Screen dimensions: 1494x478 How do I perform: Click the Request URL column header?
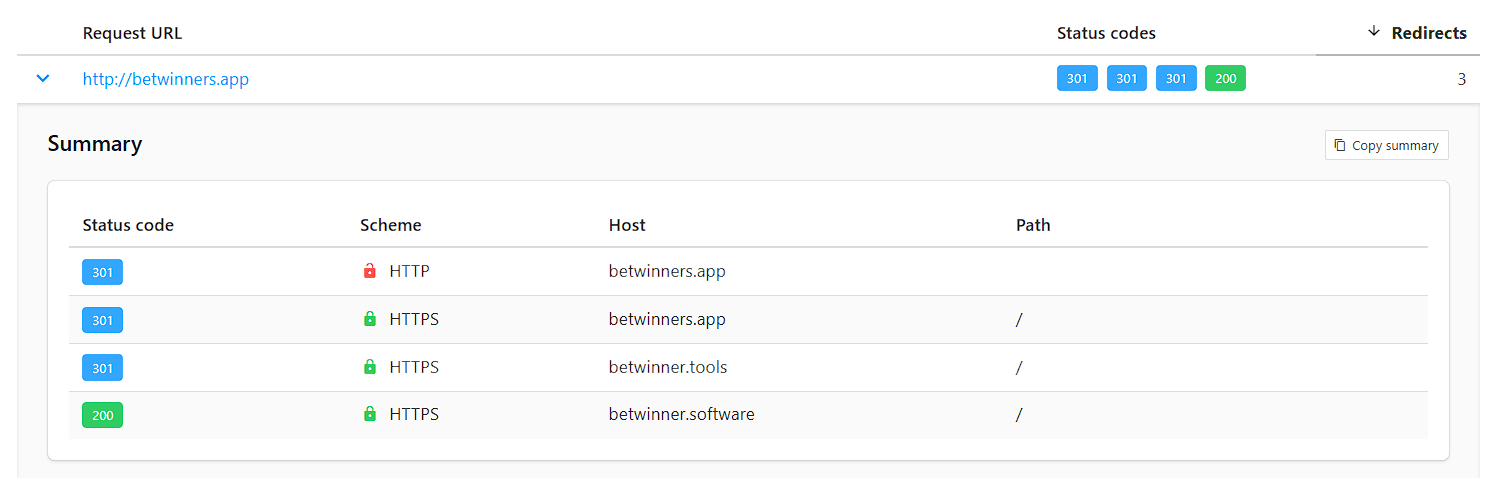[132, 33]
